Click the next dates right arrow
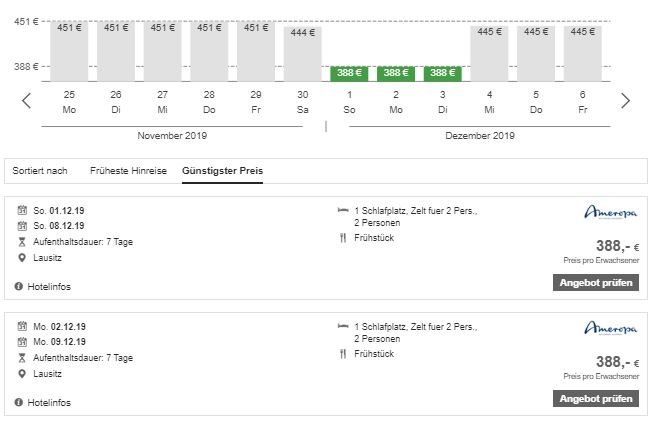The image size is (657, 423). (626, 100)
